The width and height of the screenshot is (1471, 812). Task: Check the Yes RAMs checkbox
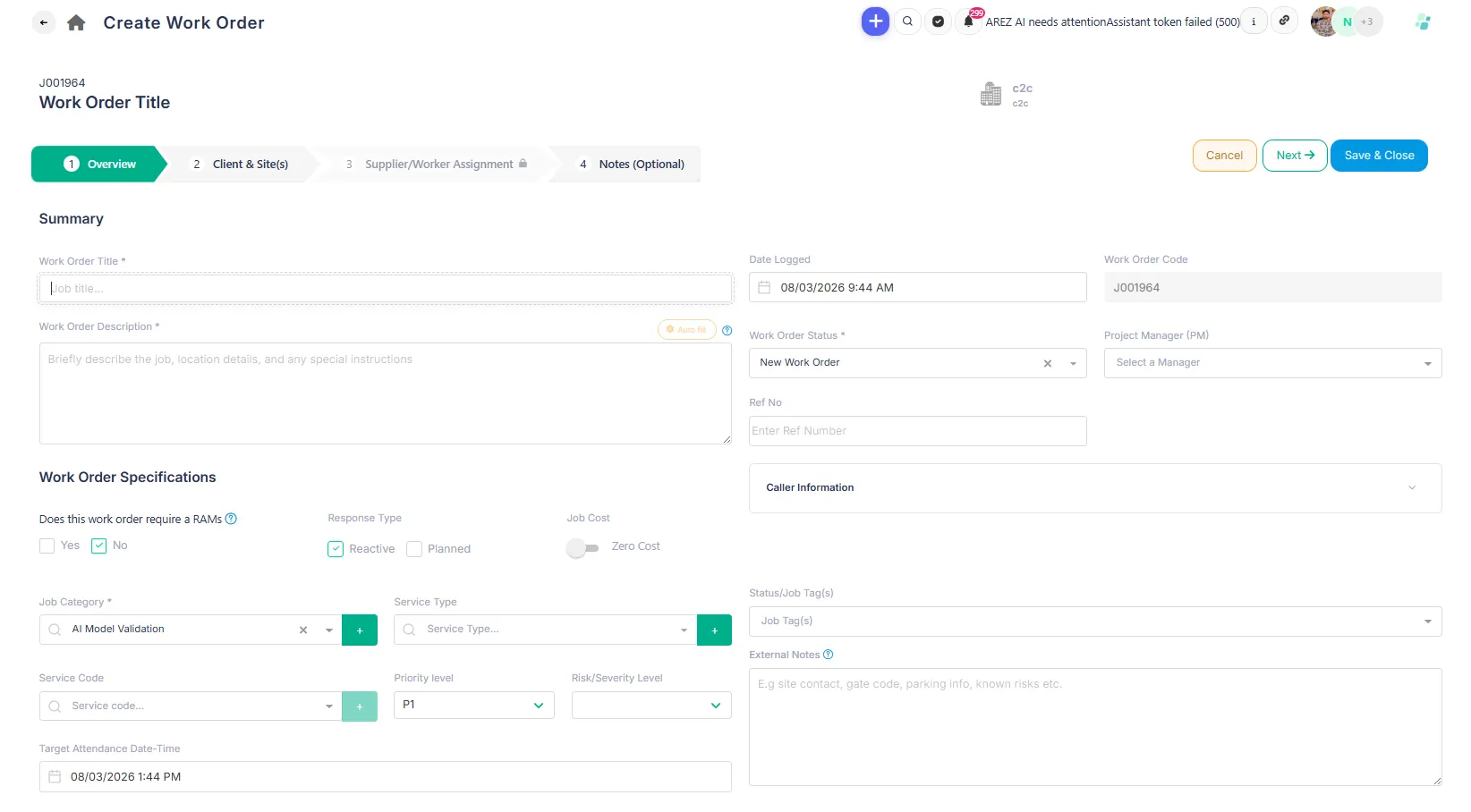[x=47, y=546]
